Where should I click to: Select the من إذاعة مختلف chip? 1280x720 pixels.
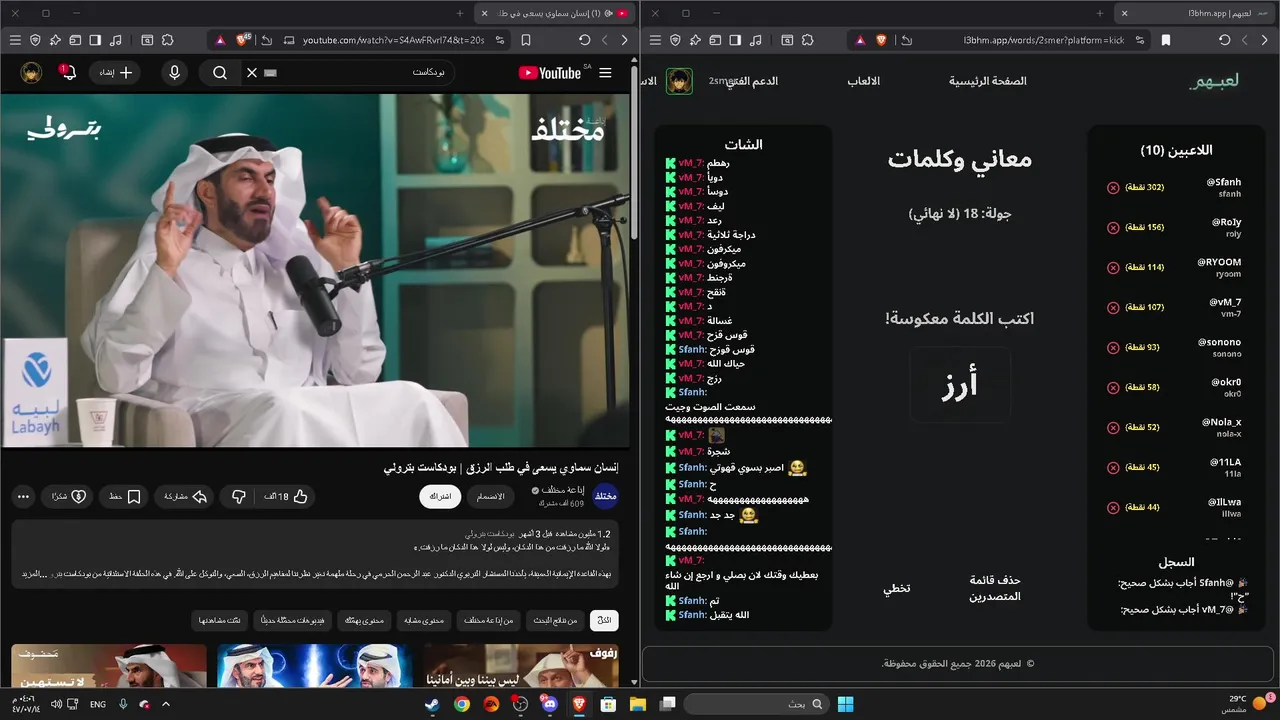point(490,621)
